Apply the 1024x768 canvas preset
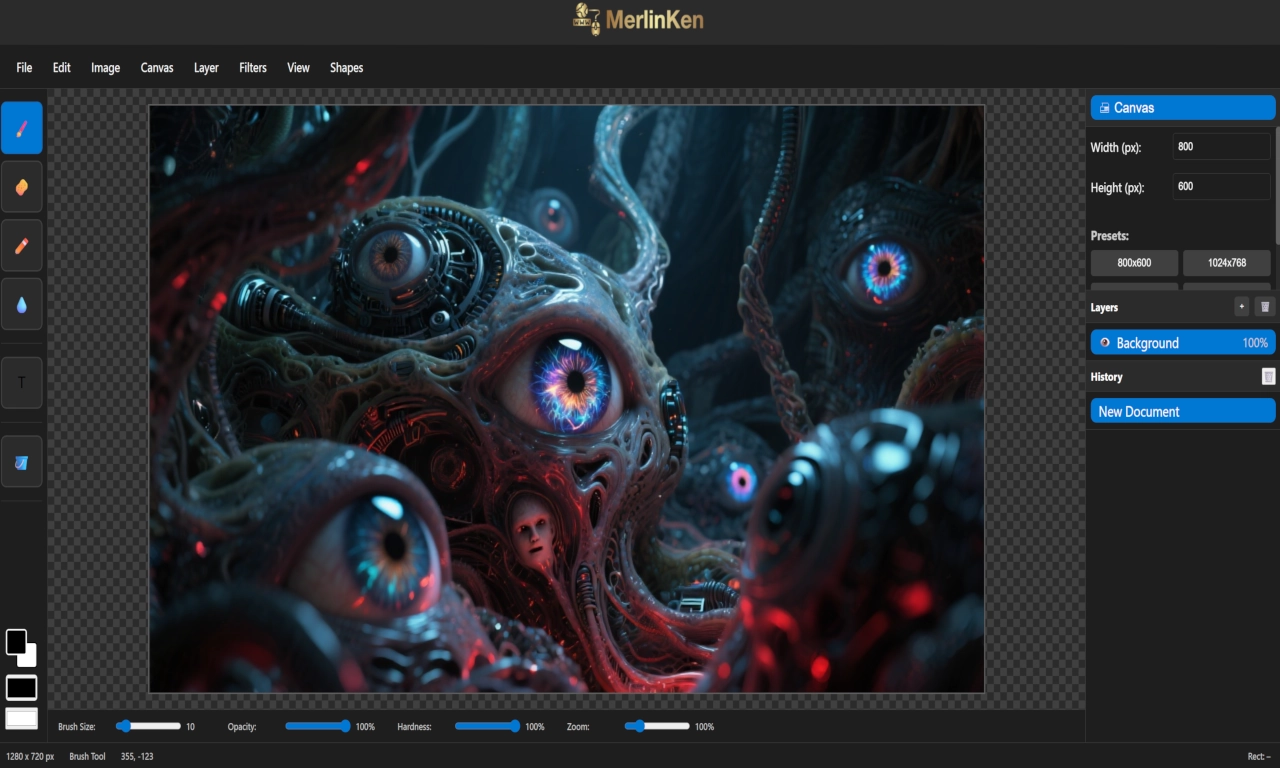Viewport: 1280px width, 768px height. [1227, 263]
